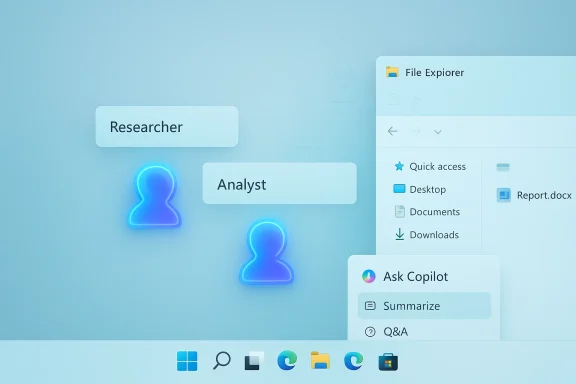Click the Downloads arrow icon
576x384 pixels.
point(399,234)
